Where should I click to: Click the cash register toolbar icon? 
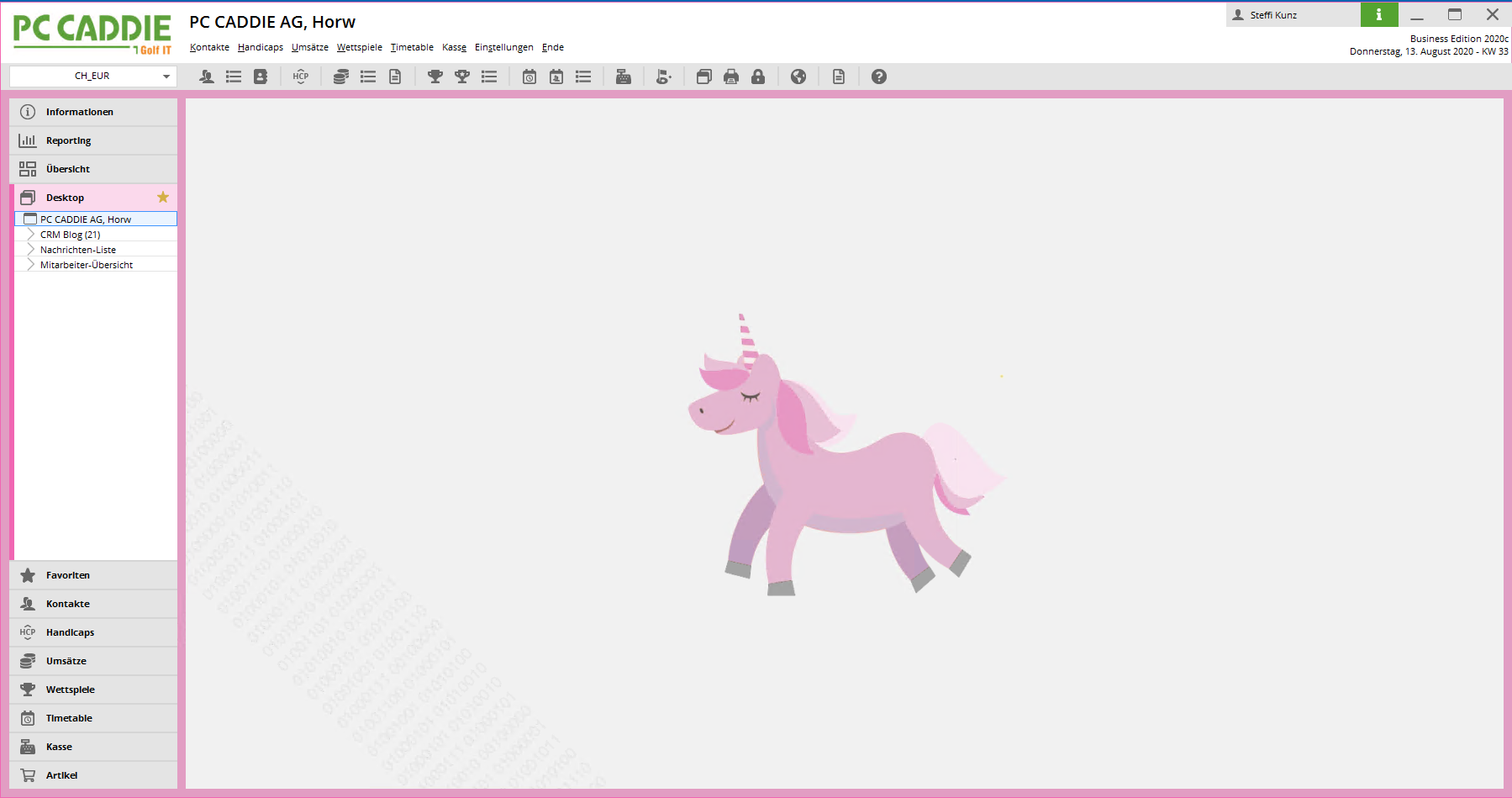[x=624, y=77]
